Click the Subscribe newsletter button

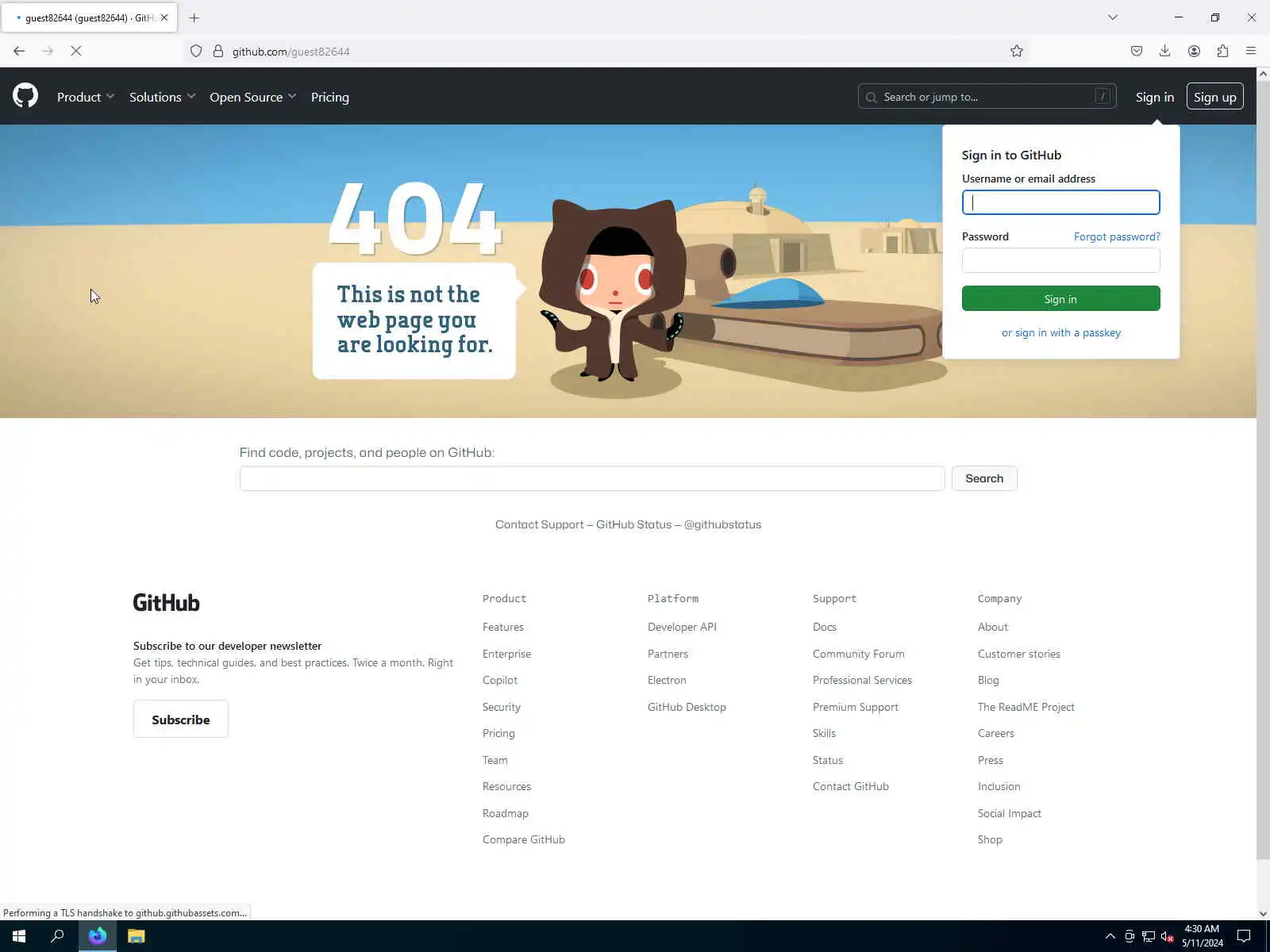pyautogui.click(x=181, y=720)
